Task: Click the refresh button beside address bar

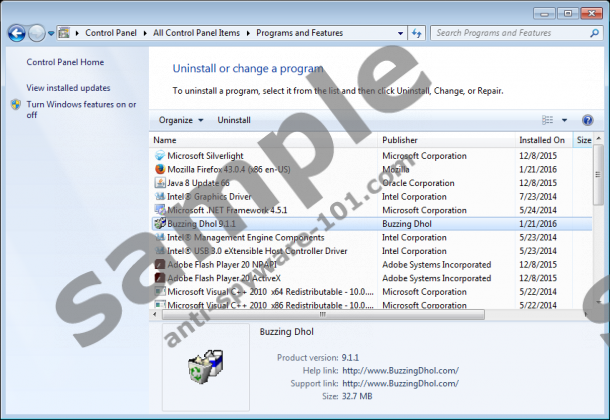Action: tap(418, 33)
